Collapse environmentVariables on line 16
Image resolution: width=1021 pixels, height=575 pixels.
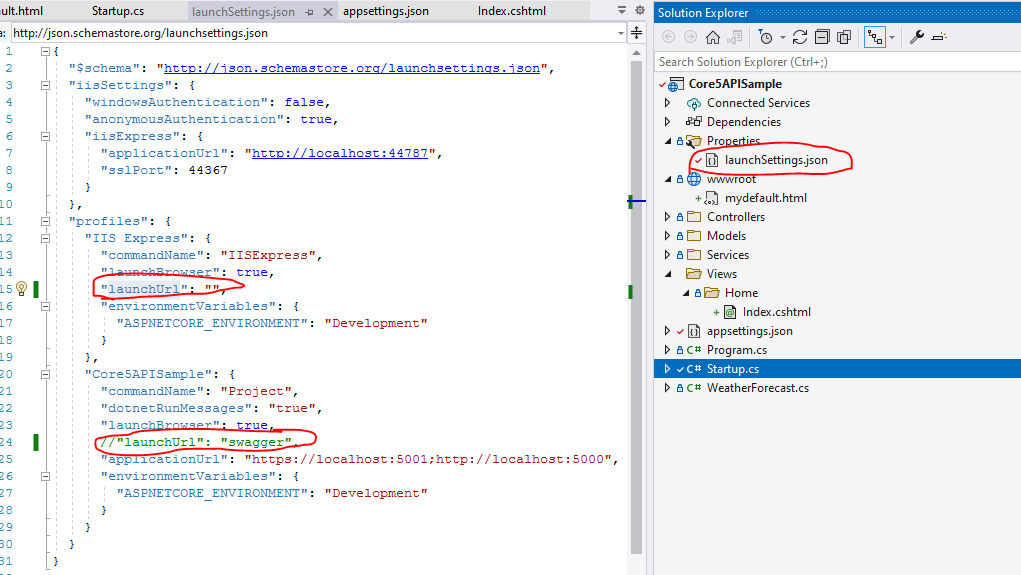[45, 306]
